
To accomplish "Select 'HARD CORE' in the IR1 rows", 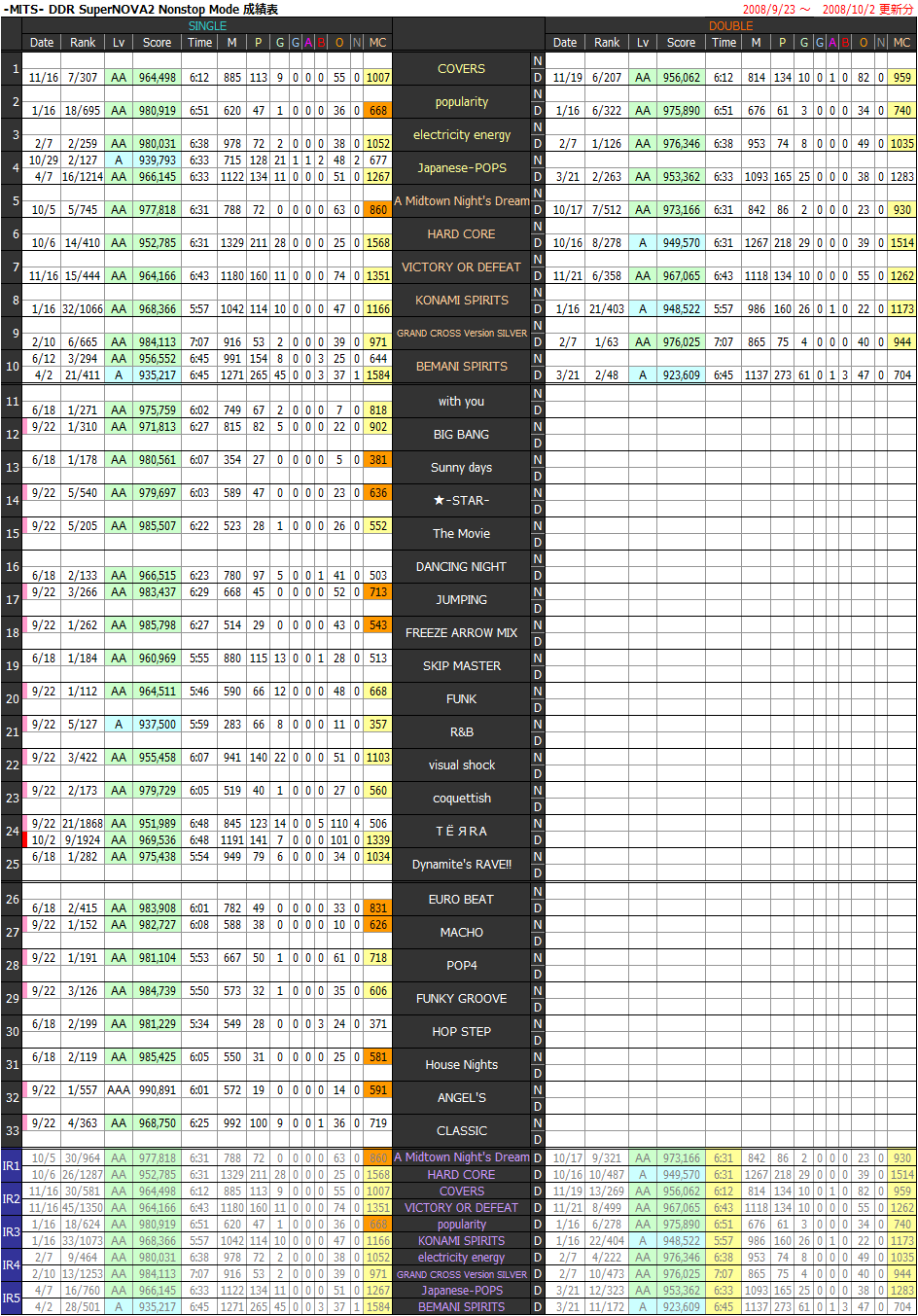I will [x=461, y=1175].
